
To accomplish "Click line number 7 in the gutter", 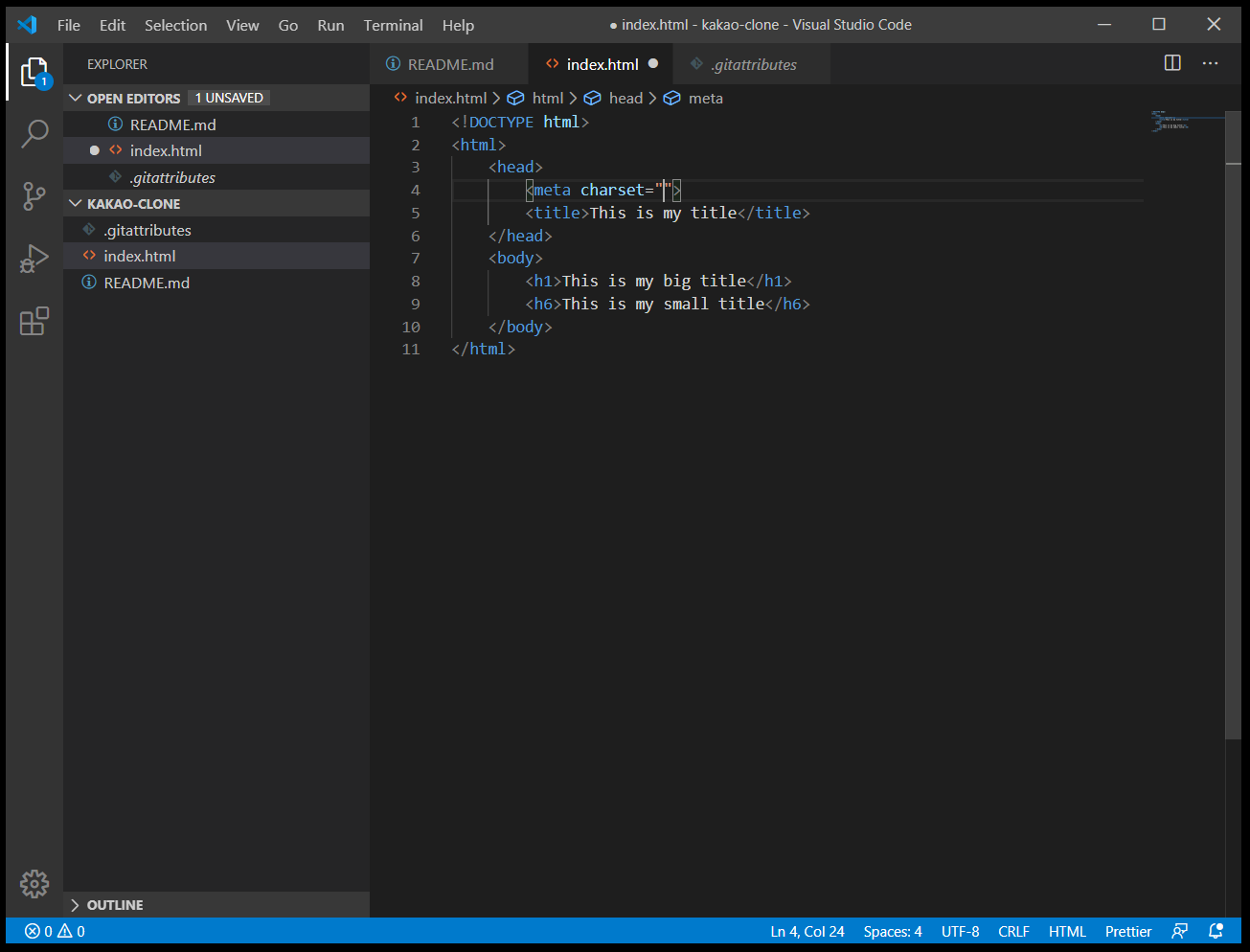I will 416,258.
